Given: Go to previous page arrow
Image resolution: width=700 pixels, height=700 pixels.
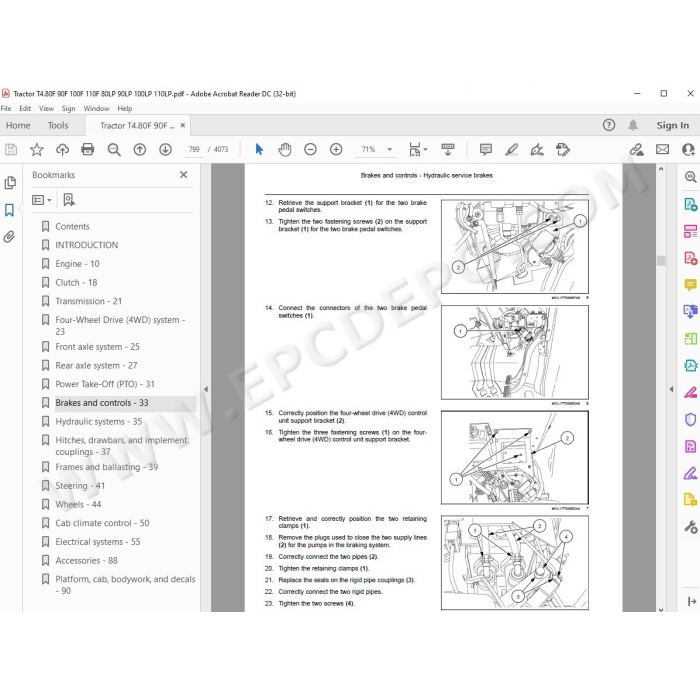Looking at the screenshot, I should click(x=140, y=150).
